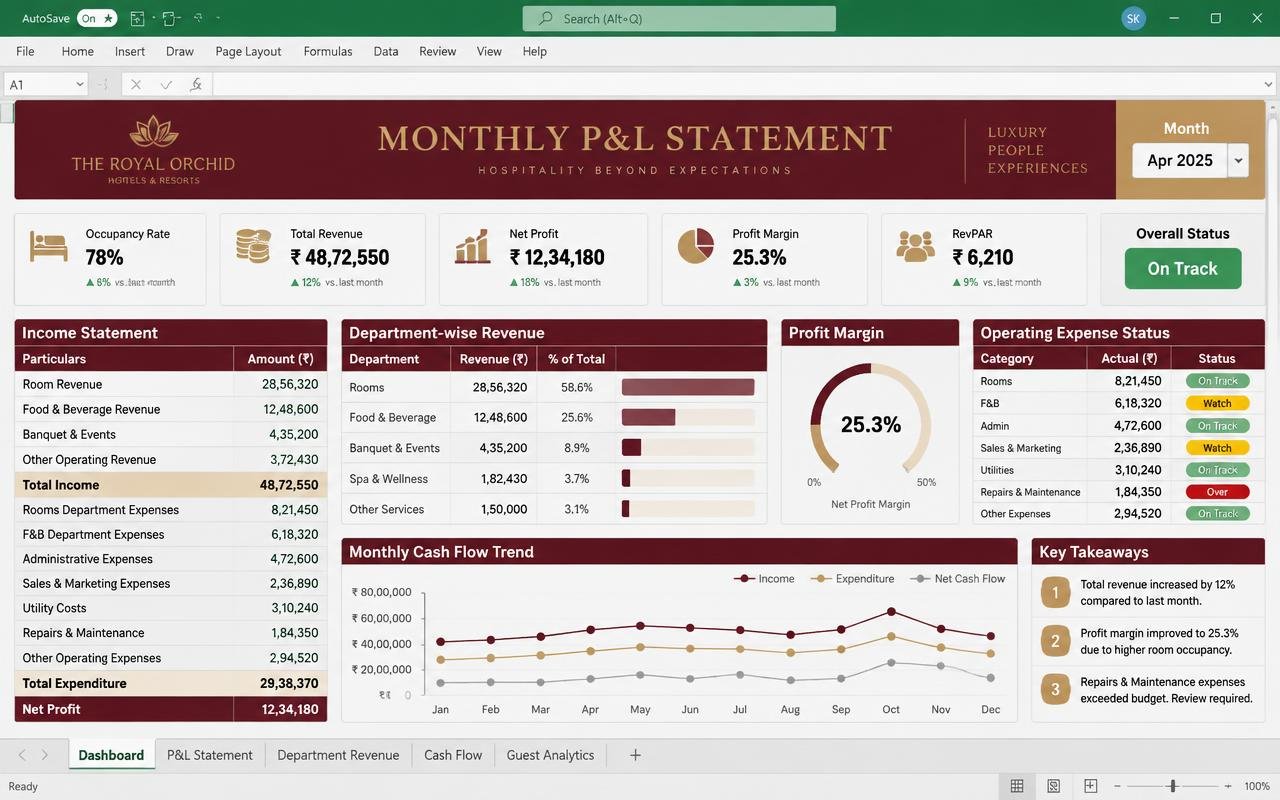Click the Occupancy Rate bed icon
Image resolution: width=1280 pixels, height=800 pixels.
coord(49,246)
